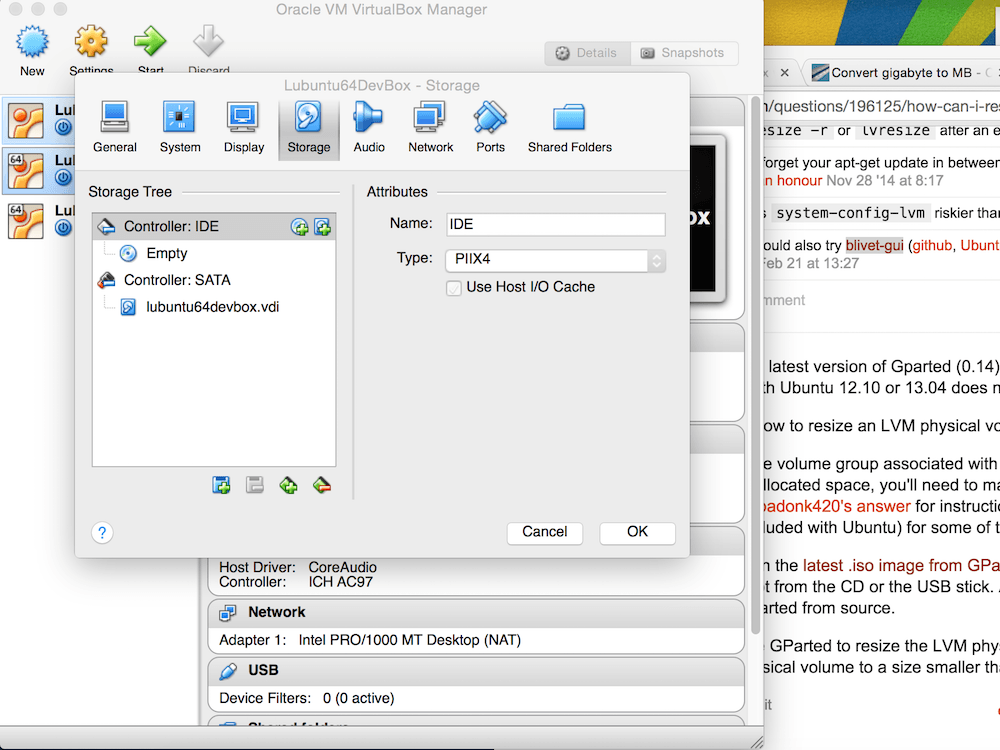1000x750 pixels.
Task: Open the help question mark button
Action: click(102, 532)
